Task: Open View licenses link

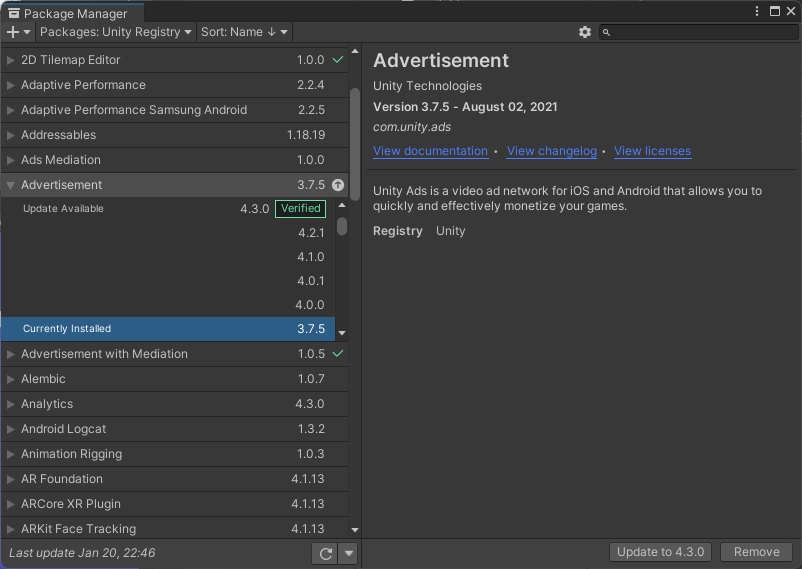Action: coord(652,151)
